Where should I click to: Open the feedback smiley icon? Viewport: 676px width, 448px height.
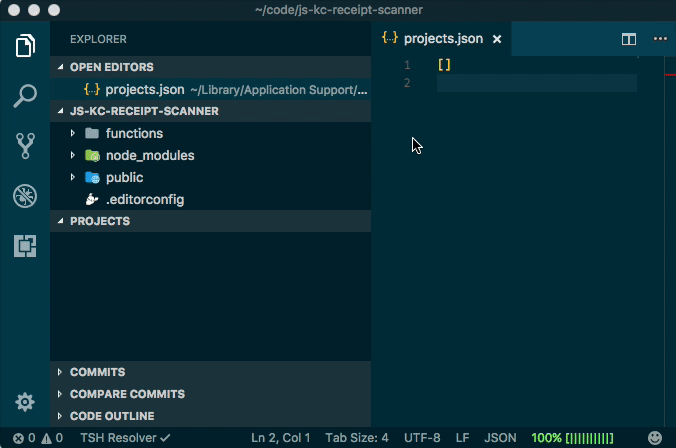pos(655,438)
